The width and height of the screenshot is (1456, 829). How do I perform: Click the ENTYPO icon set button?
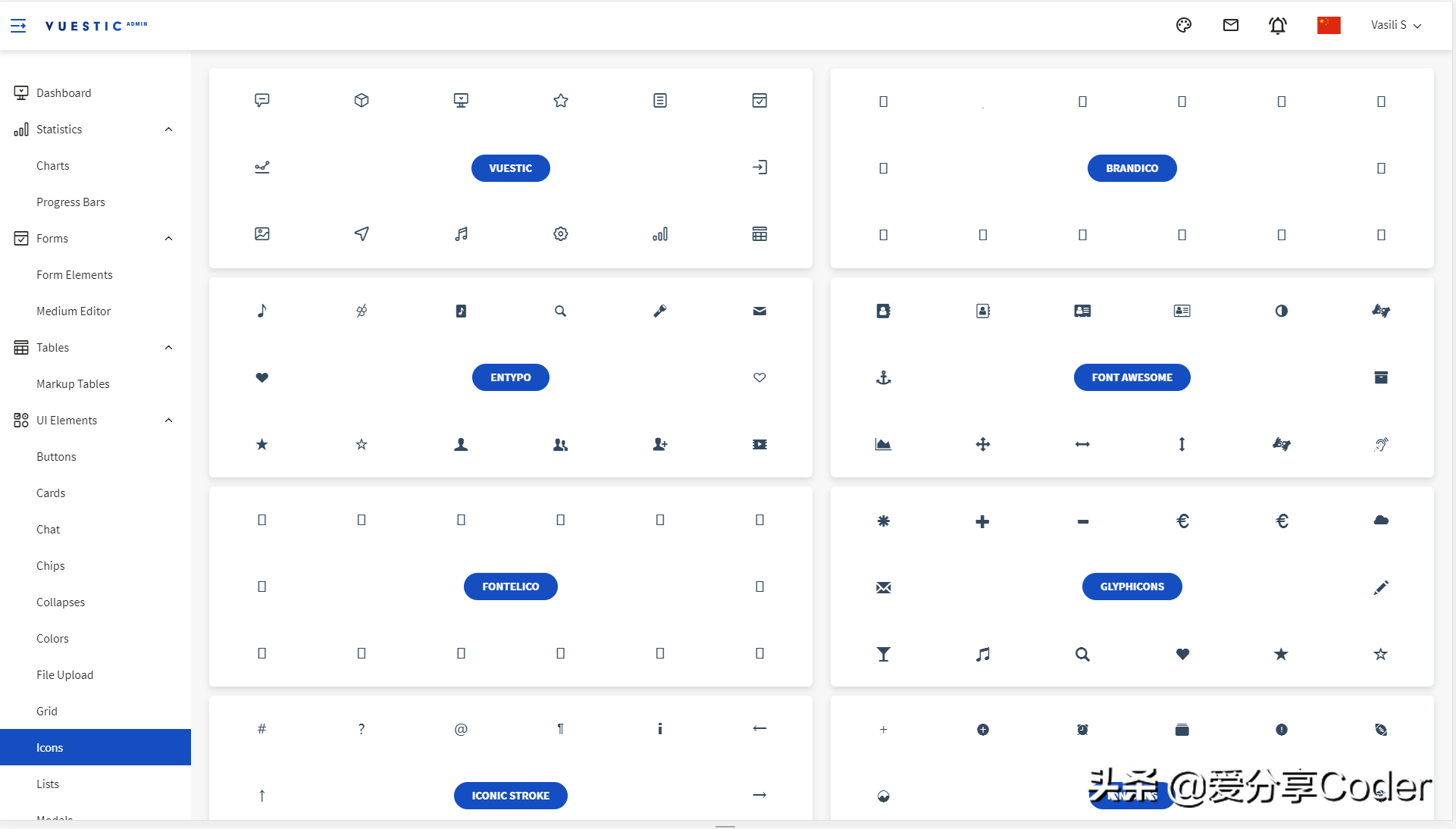(x=510, y=377)
